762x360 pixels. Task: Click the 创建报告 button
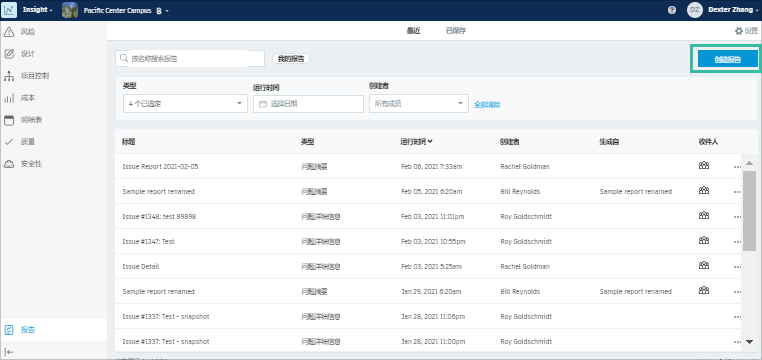(x=727, y=59)
